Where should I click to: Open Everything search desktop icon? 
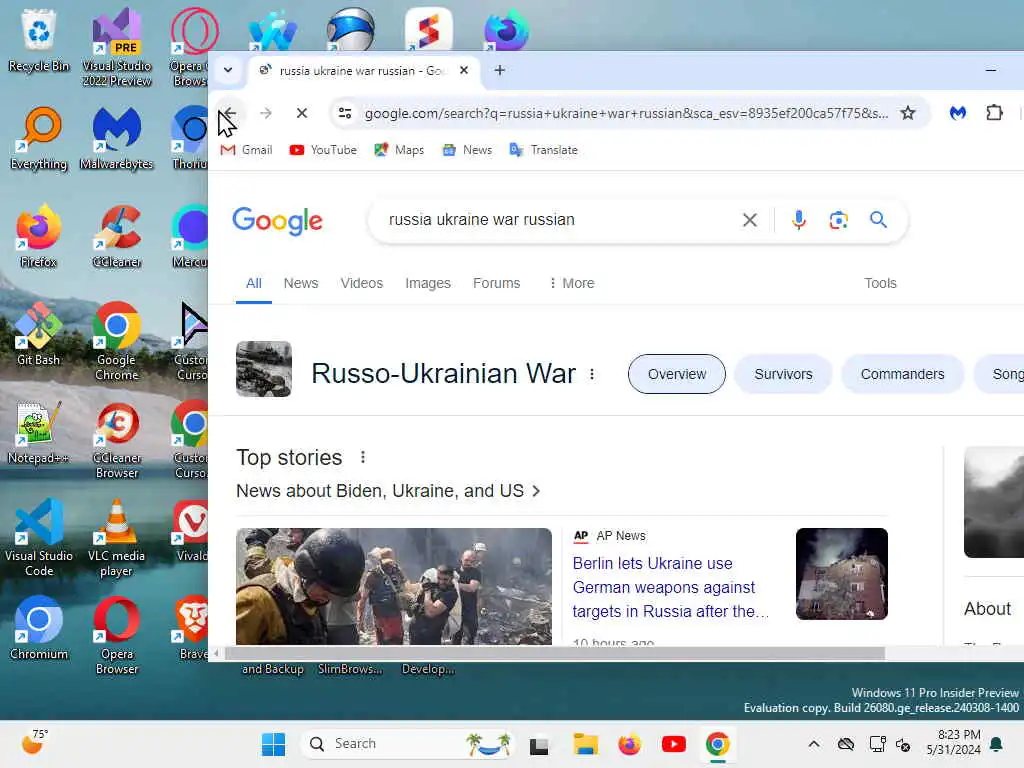(x=39, y=138)
